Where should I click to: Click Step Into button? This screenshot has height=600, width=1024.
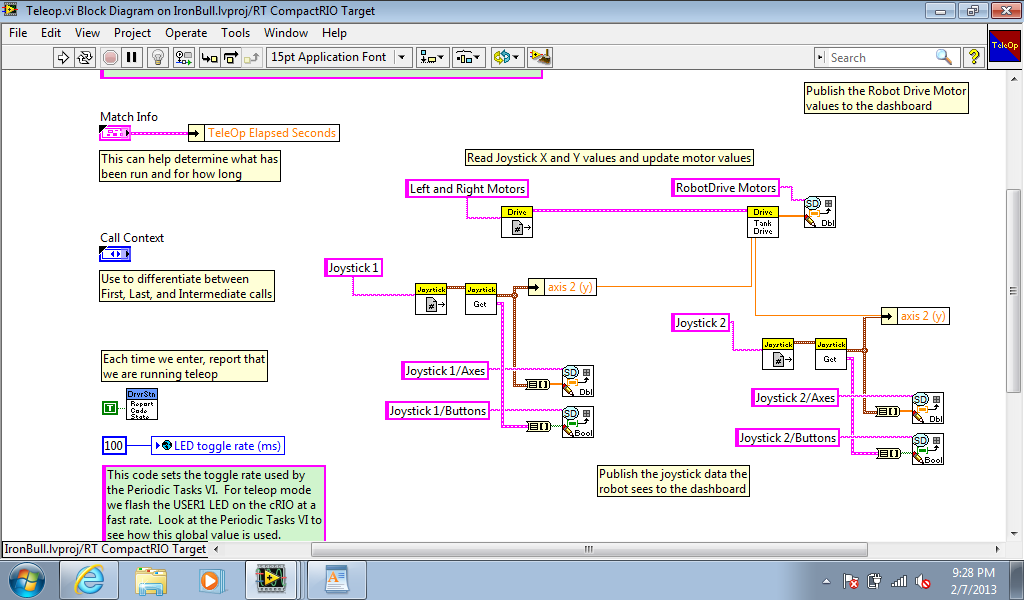coord(209,57)
